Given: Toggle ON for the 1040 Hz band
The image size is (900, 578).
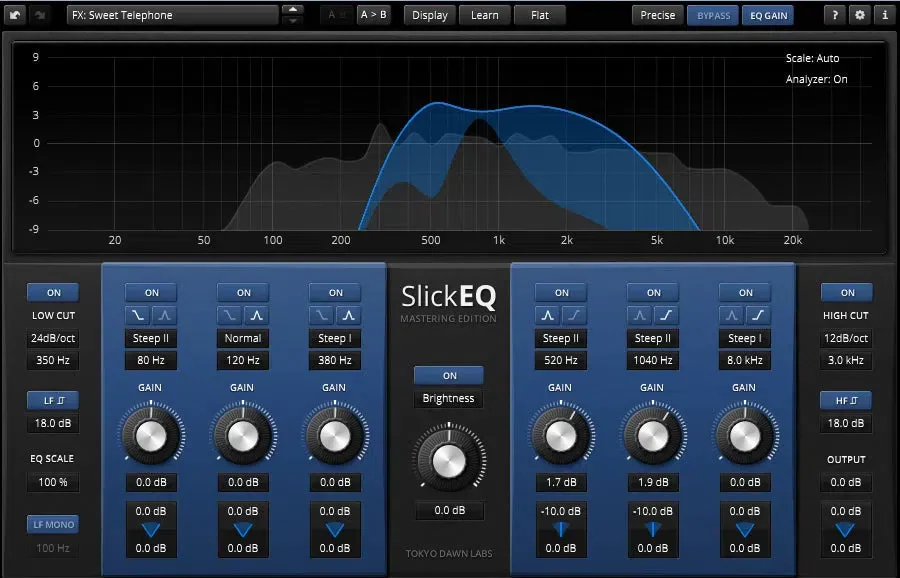Looking at the screenshot, I should click(653, 293).
